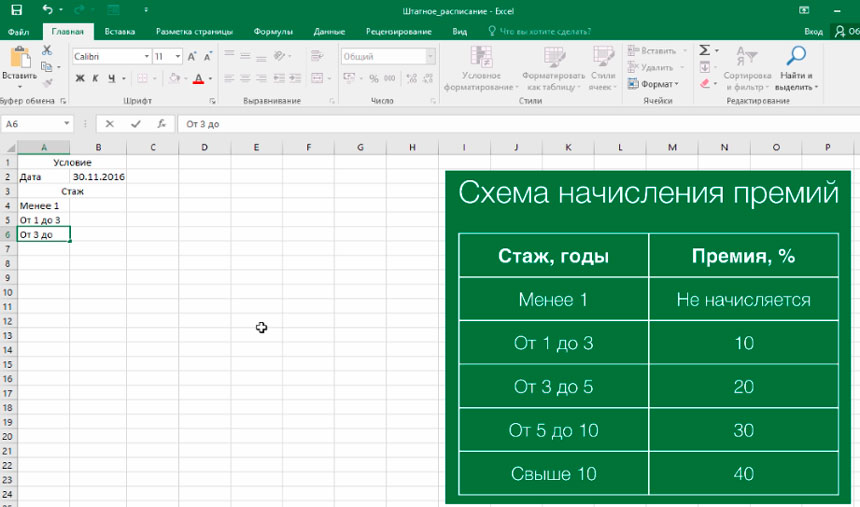Decrease indent icon
This screenshot has height=507, width=860.
279,78
